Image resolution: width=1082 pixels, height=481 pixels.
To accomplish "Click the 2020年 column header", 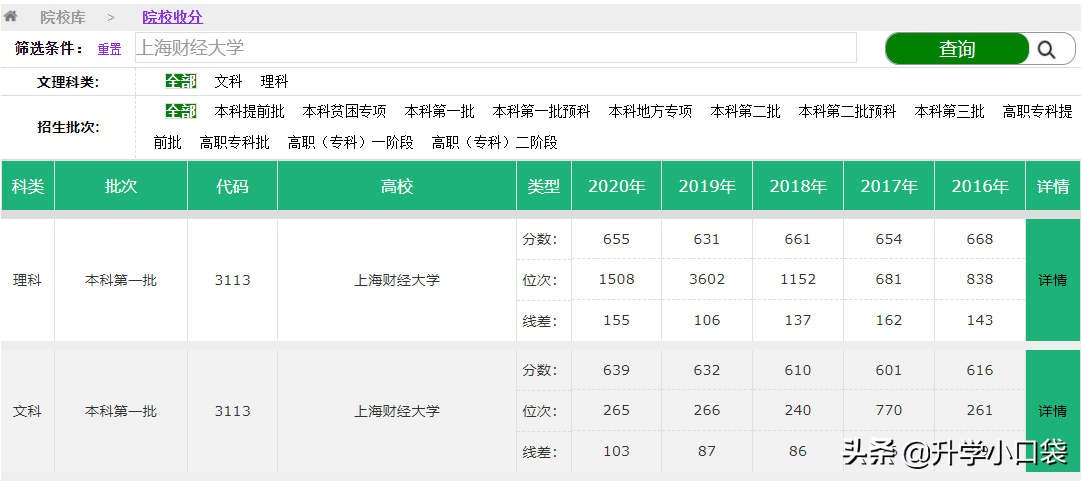I will (x=616, y=186).
